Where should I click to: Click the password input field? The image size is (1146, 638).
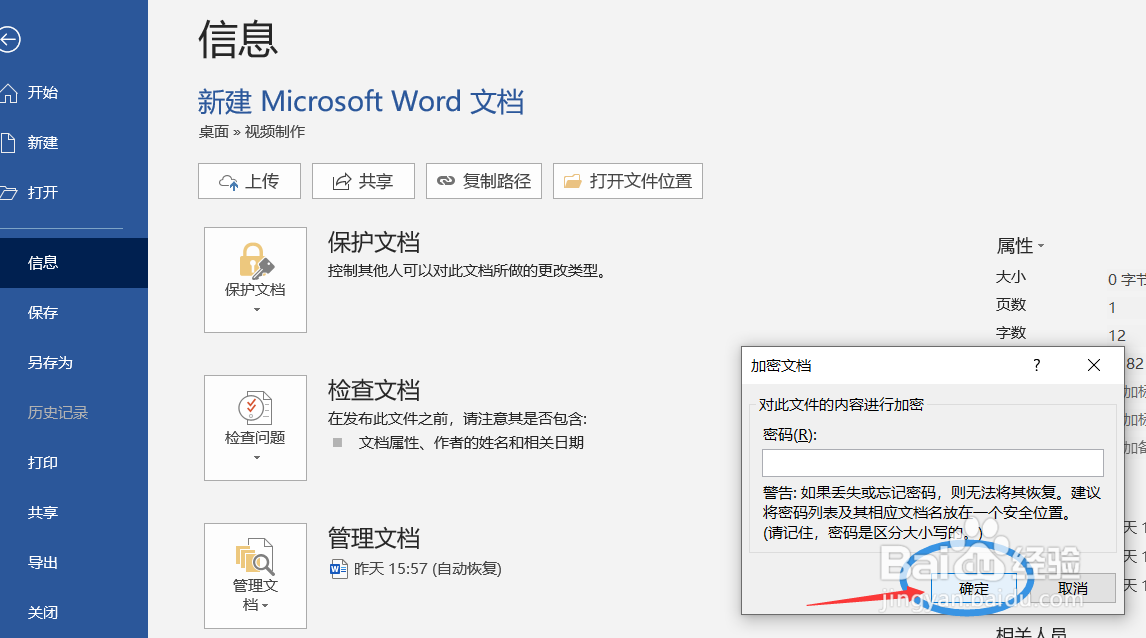tap(933, 463)
